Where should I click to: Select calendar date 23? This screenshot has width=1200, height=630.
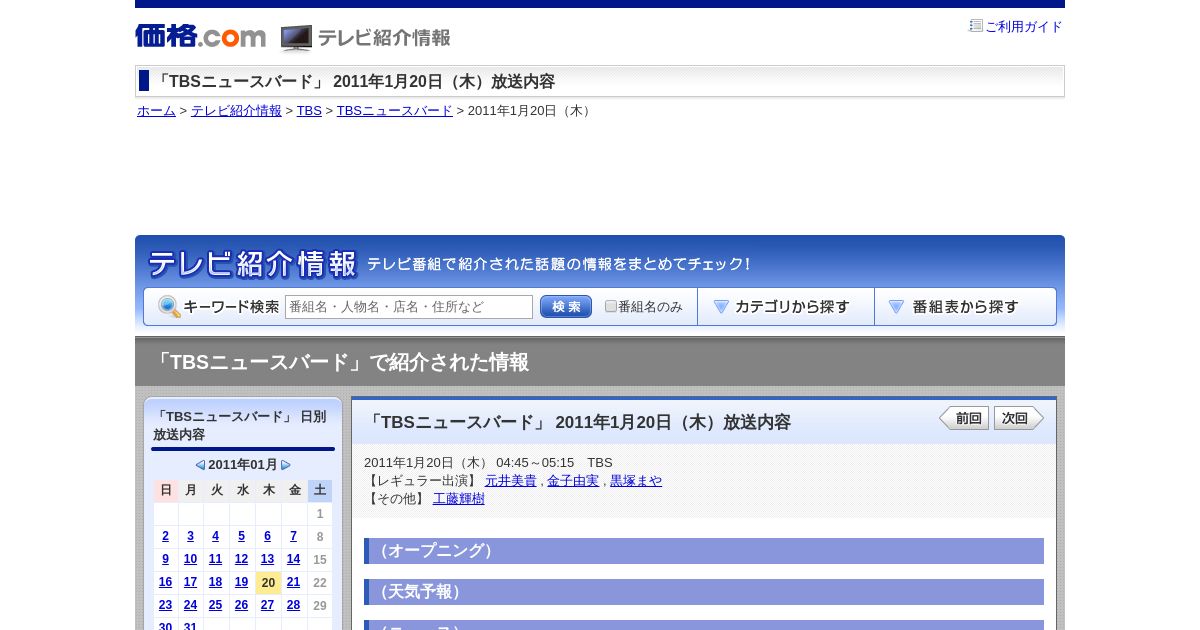click(166, 605)
